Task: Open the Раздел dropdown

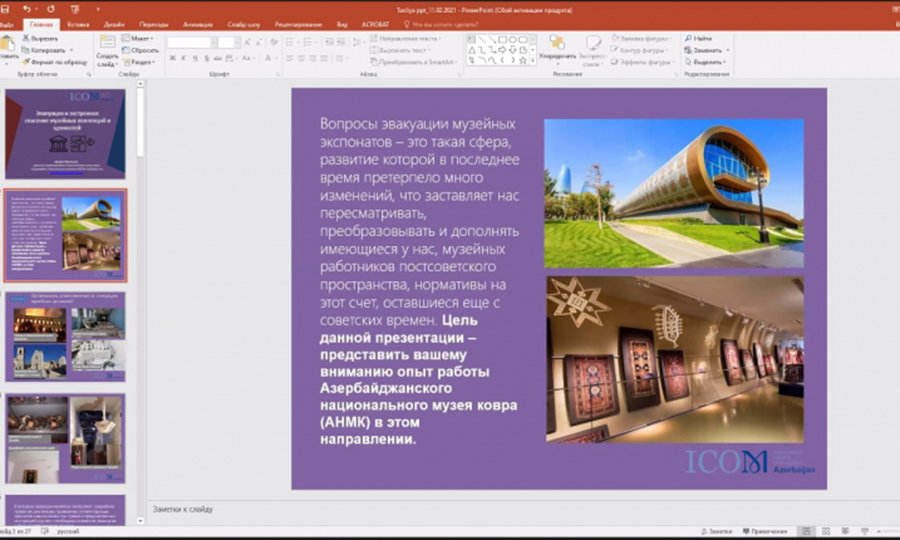Action: [x=138, y=62]
